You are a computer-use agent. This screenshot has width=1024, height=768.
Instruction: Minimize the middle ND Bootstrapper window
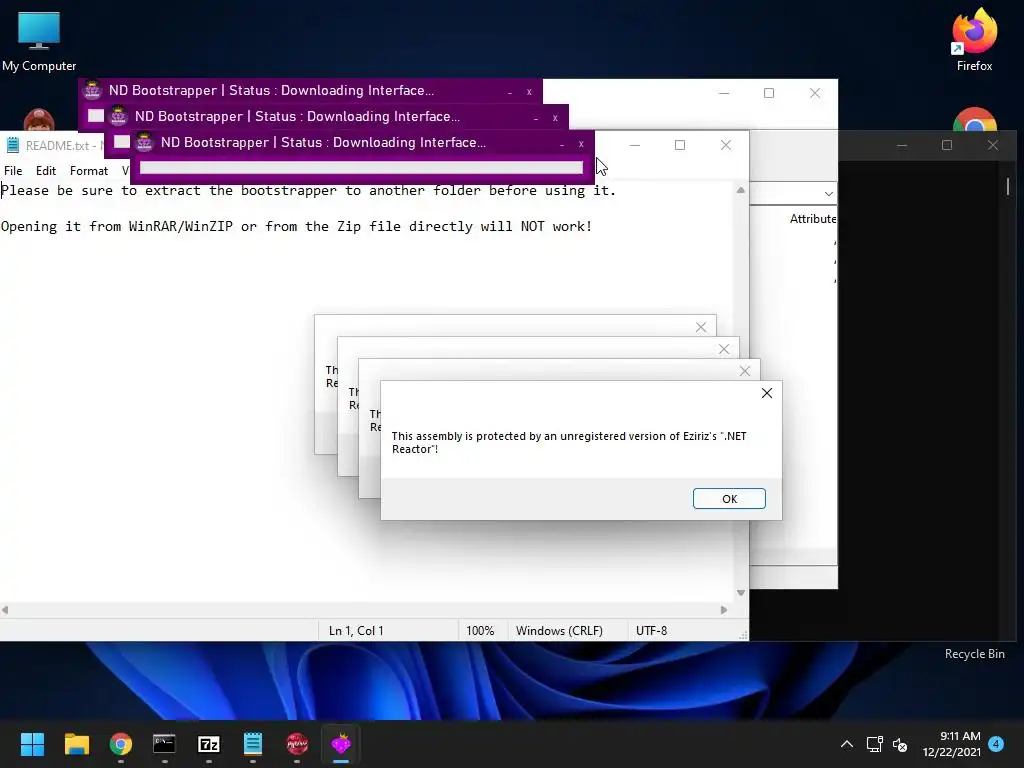[x=536, y=118]
